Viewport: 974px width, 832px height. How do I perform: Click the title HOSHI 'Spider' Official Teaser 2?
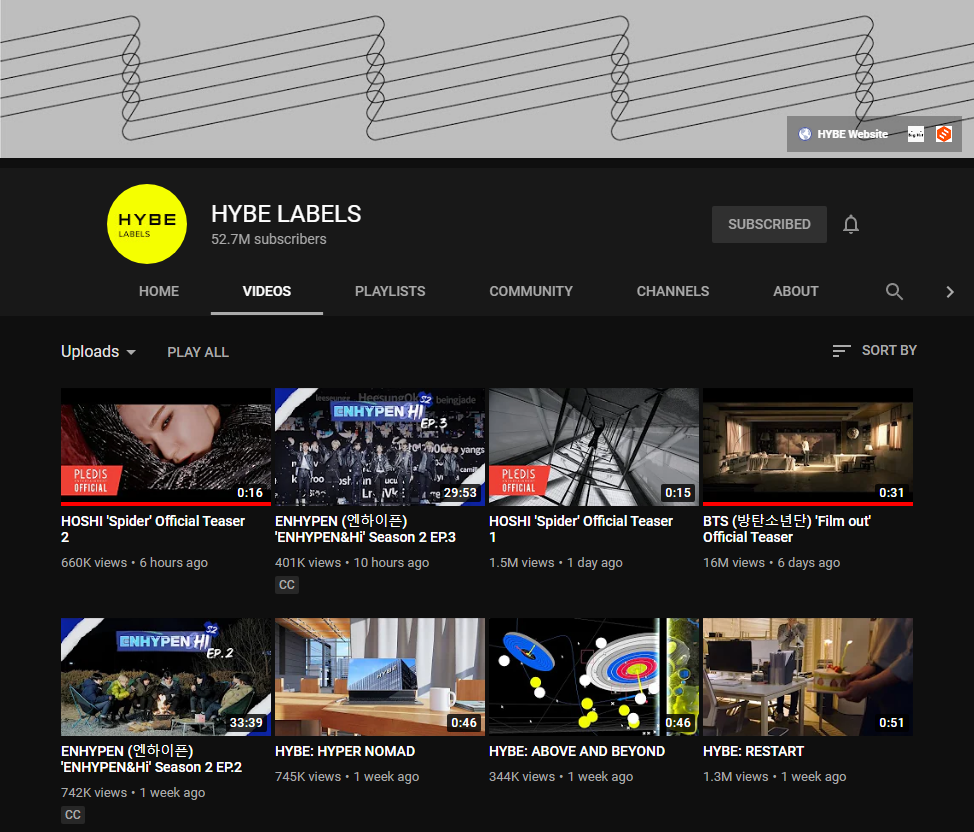[153, 529]
